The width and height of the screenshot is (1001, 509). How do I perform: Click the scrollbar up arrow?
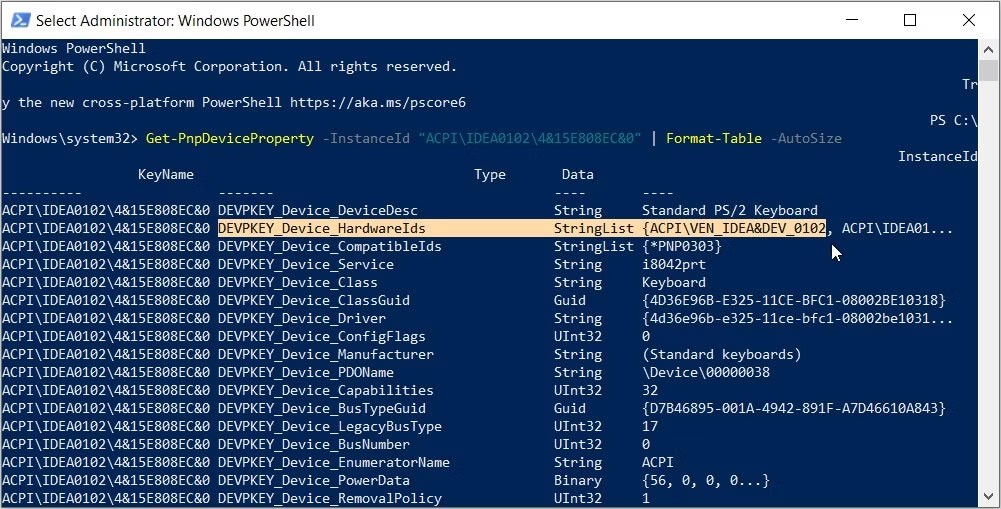coord(989,49)
